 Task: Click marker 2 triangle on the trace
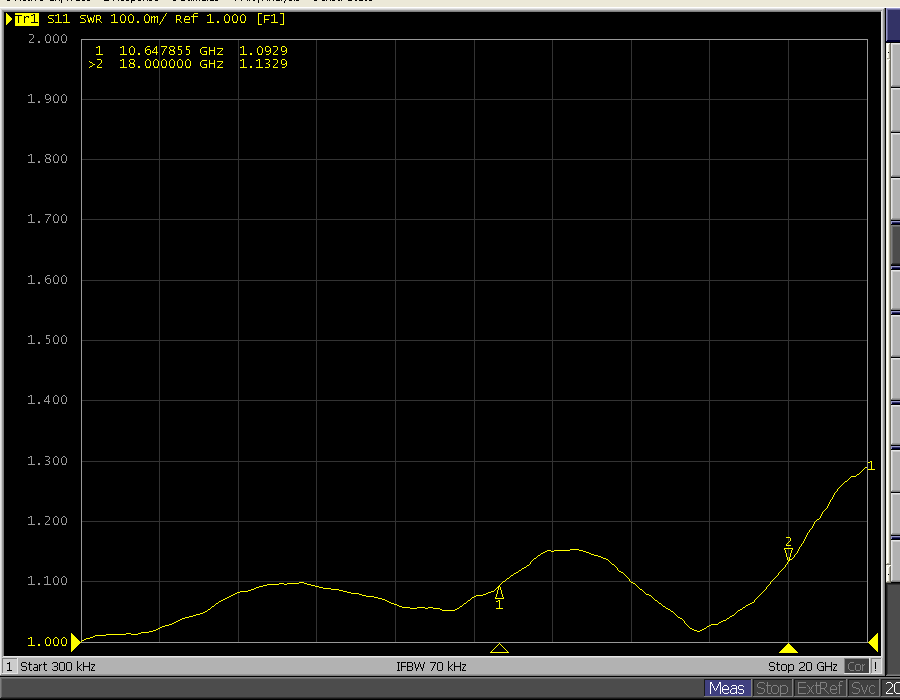(789, 553)
